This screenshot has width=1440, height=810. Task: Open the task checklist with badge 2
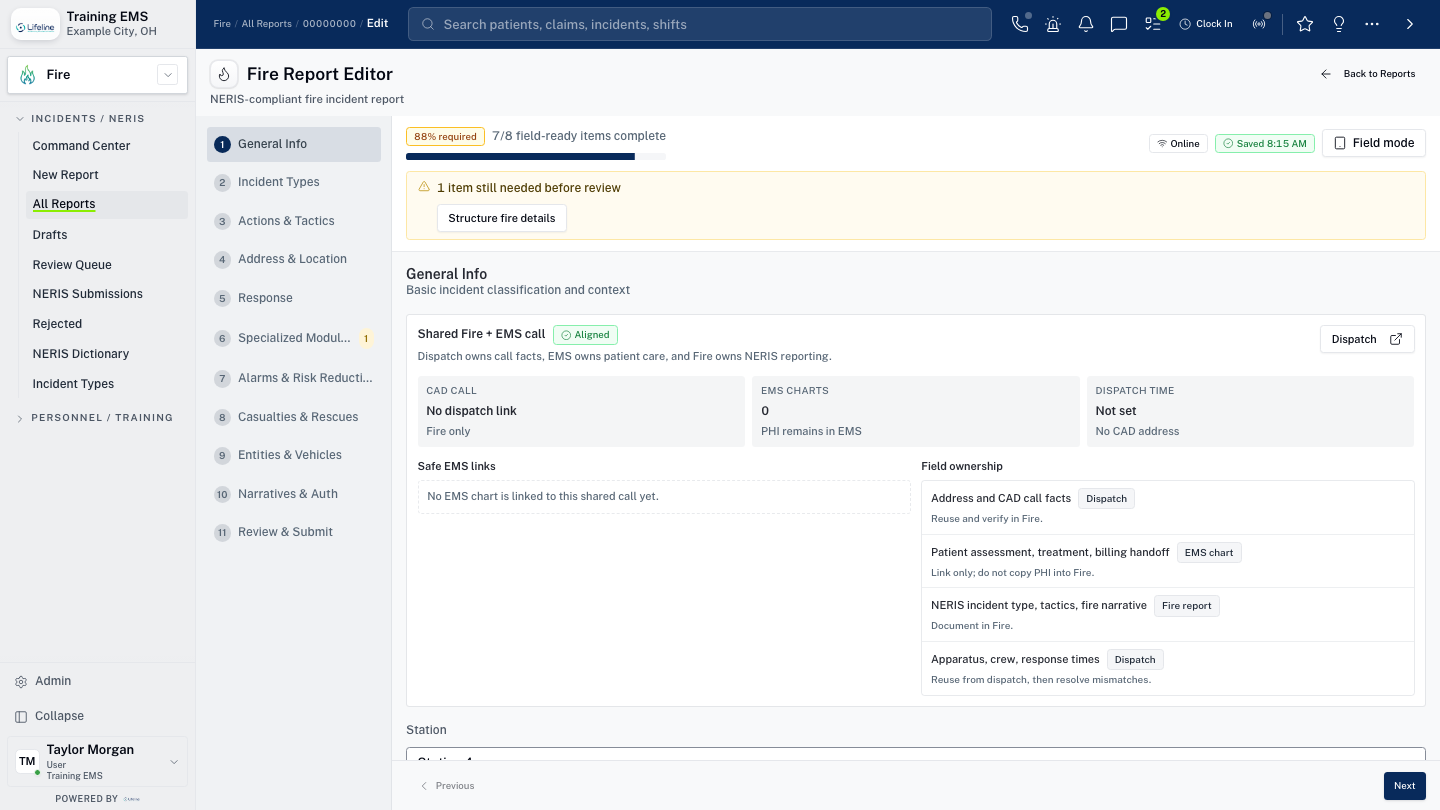click(1154, 22)
